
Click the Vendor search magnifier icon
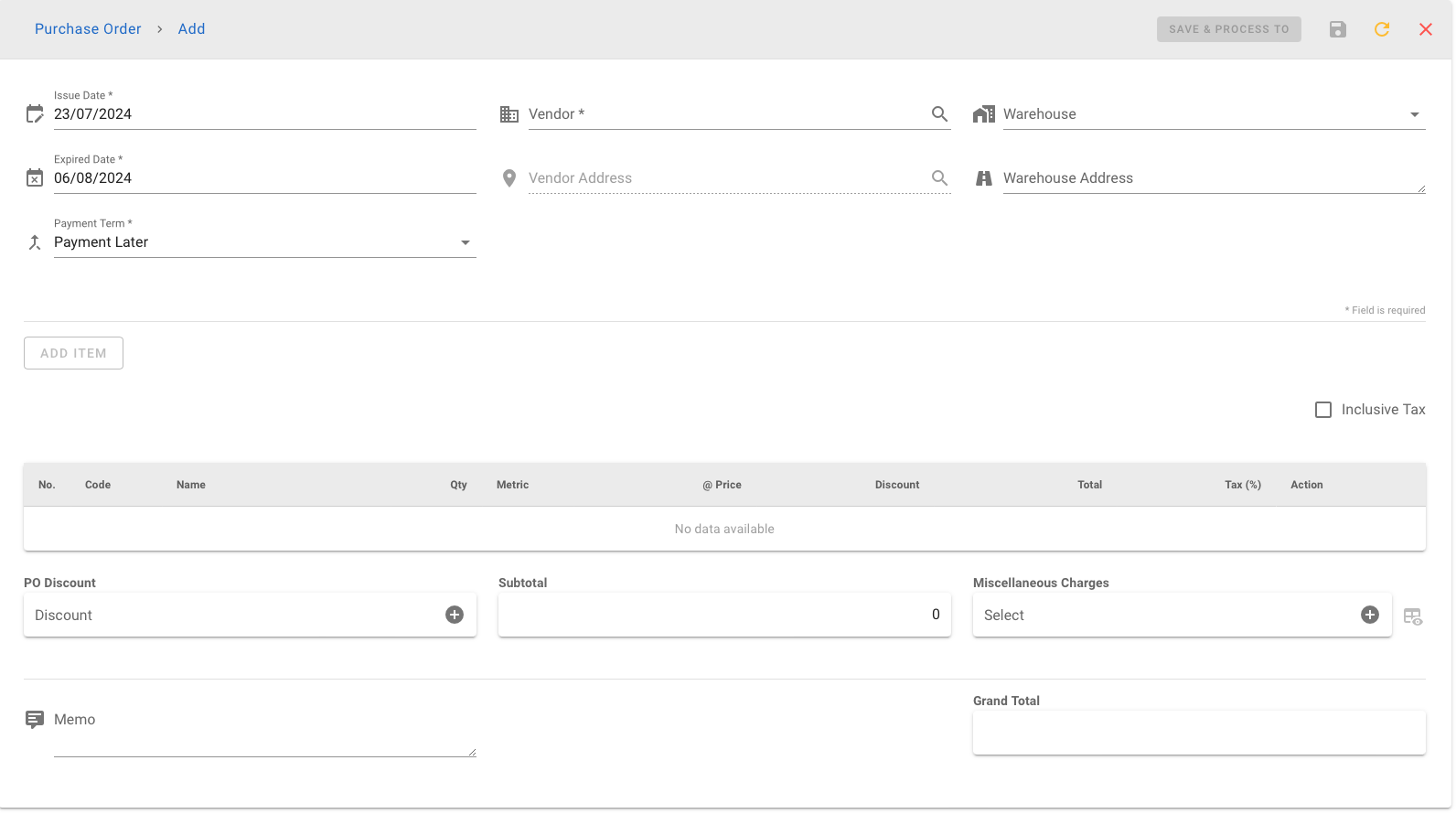[939, 114]
